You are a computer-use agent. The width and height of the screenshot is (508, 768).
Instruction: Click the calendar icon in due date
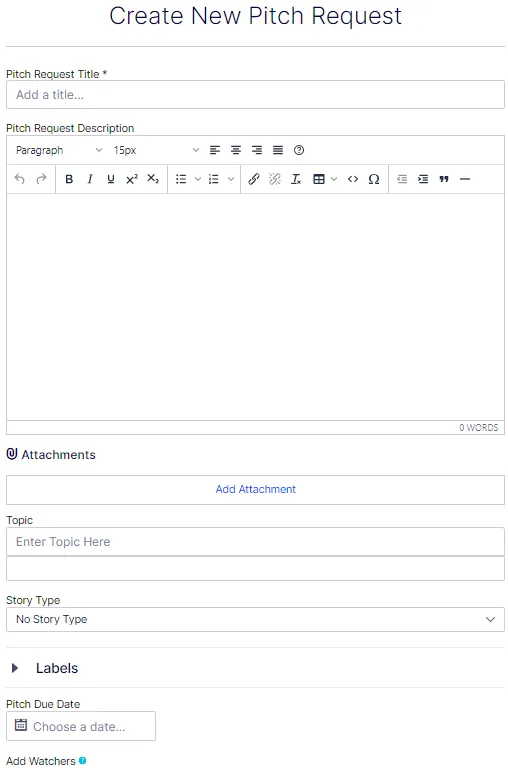coord(21,725)
